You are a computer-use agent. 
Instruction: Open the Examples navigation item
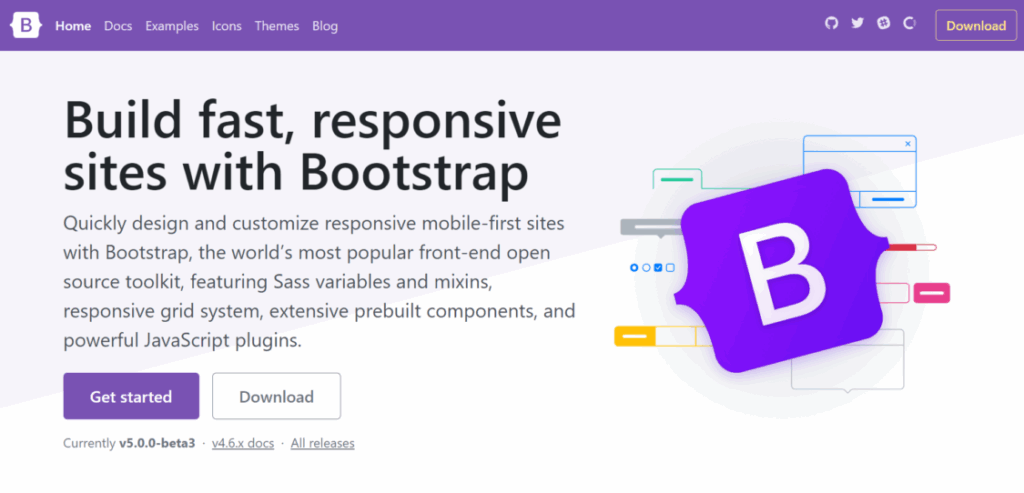[x=172, y=26]
